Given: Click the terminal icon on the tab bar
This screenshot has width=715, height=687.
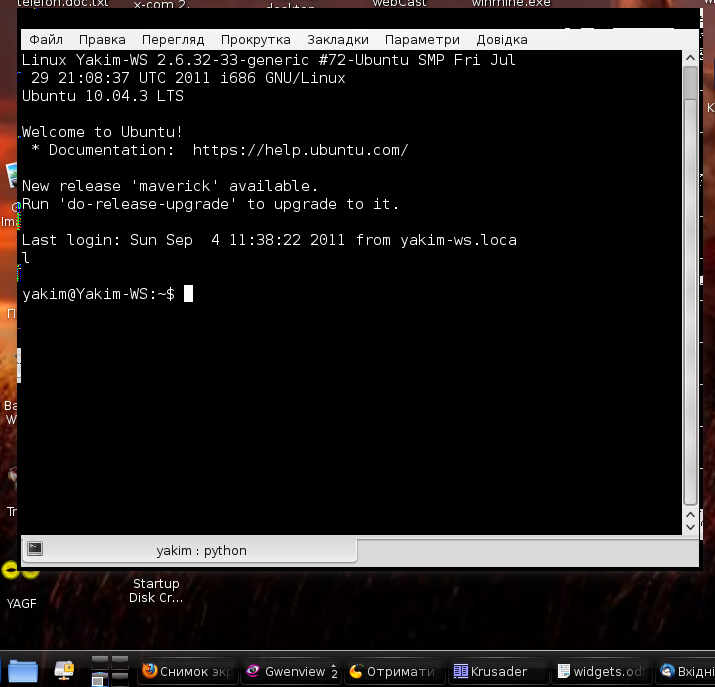Looking at the screenshot, I should [x=35, y=548].
